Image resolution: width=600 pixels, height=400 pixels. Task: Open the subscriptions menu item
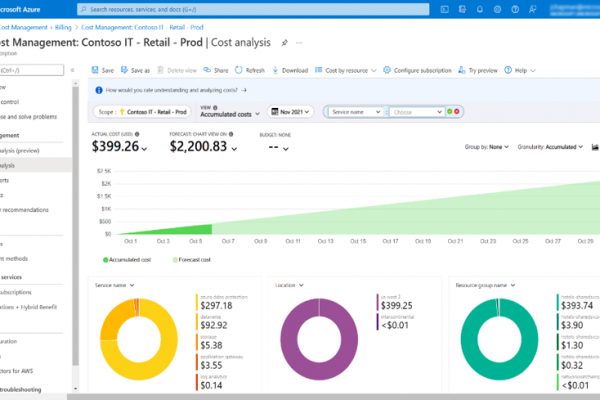point(16,292)
